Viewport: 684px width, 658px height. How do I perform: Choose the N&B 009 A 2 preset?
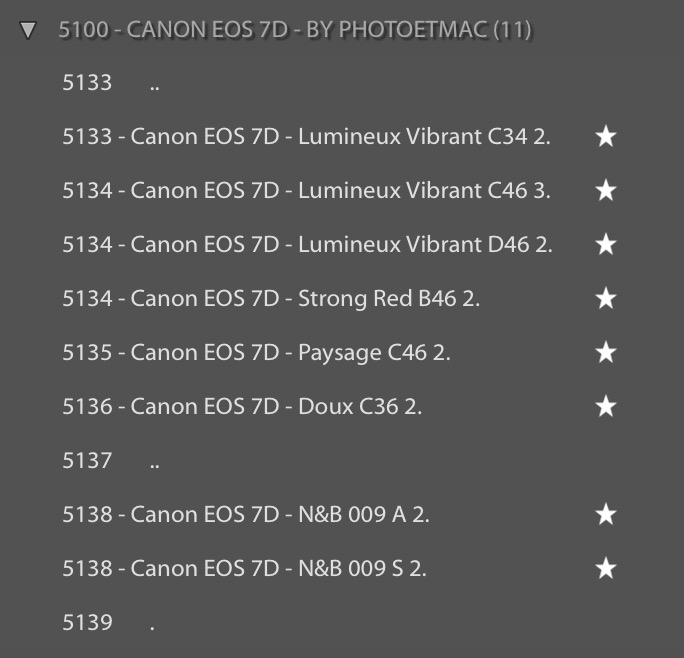(x=246, y=515)
